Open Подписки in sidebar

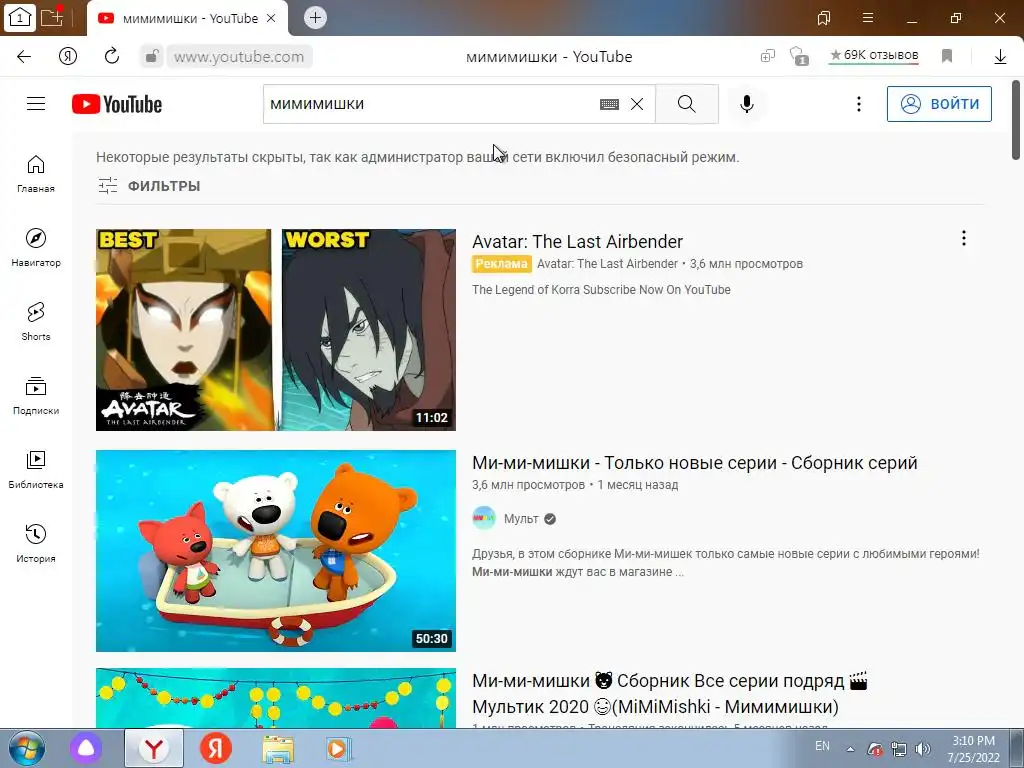pos(36,396)
